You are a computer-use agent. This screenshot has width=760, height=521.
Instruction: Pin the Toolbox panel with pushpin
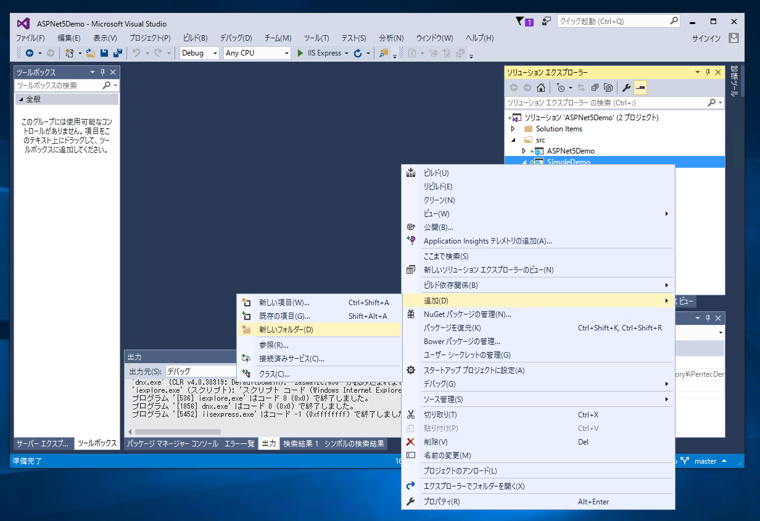103,72
